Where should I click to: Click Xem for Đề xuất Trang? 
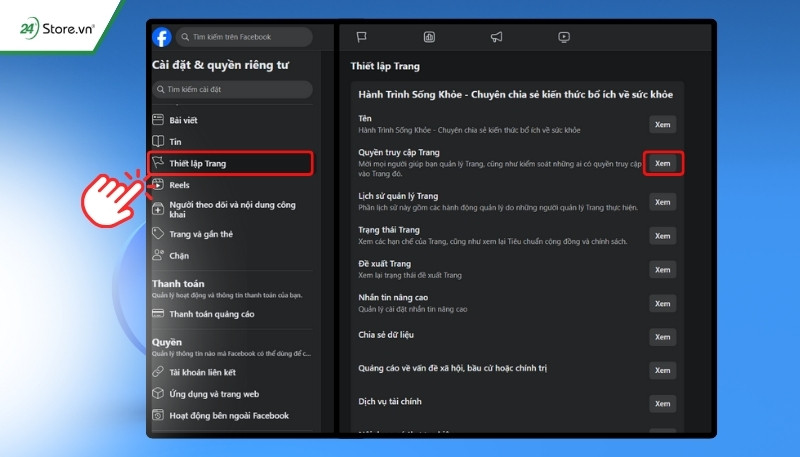pos(662,269)
